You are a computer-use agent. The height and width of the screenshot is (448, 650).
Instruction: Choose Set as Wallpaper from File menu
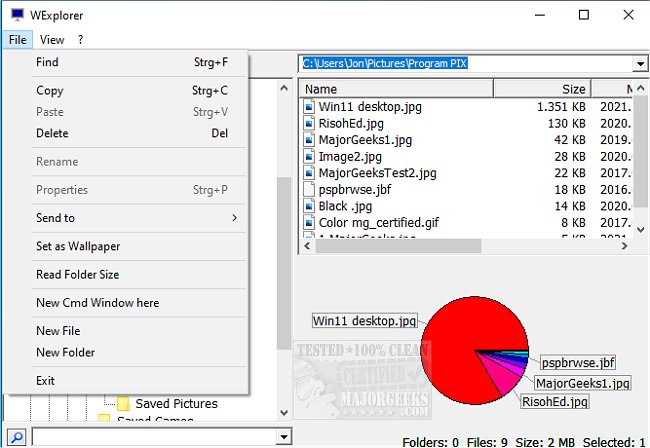point(78,246)
